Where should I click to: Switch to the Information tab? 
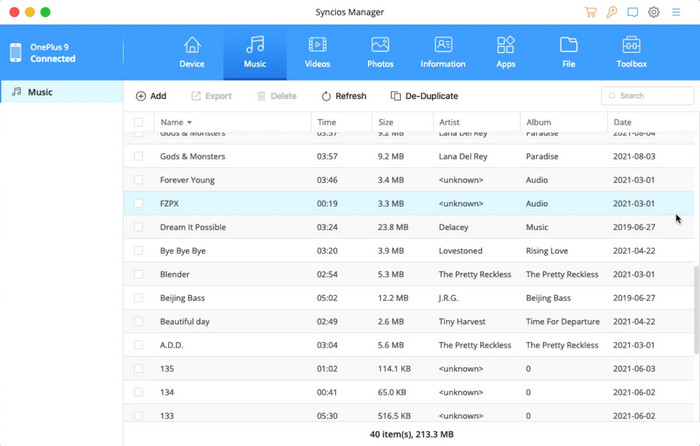coord(443,52)
